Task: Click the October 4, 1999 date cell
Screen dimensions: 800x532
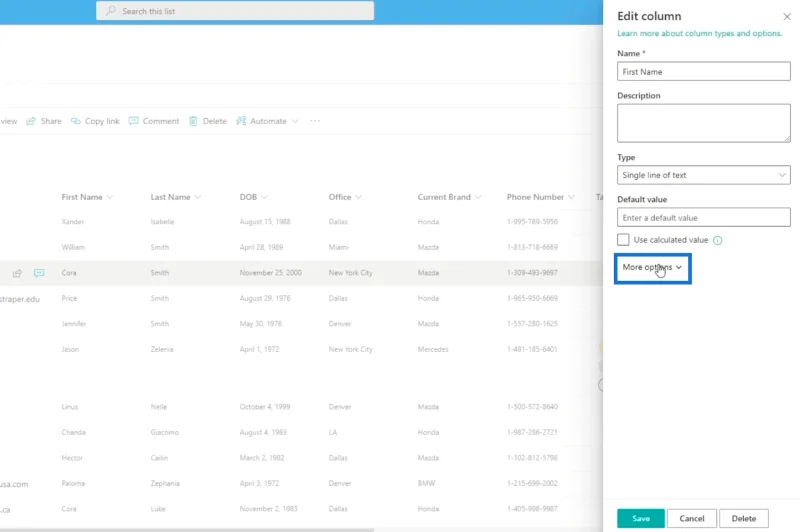Action: [x=265, y=407]
